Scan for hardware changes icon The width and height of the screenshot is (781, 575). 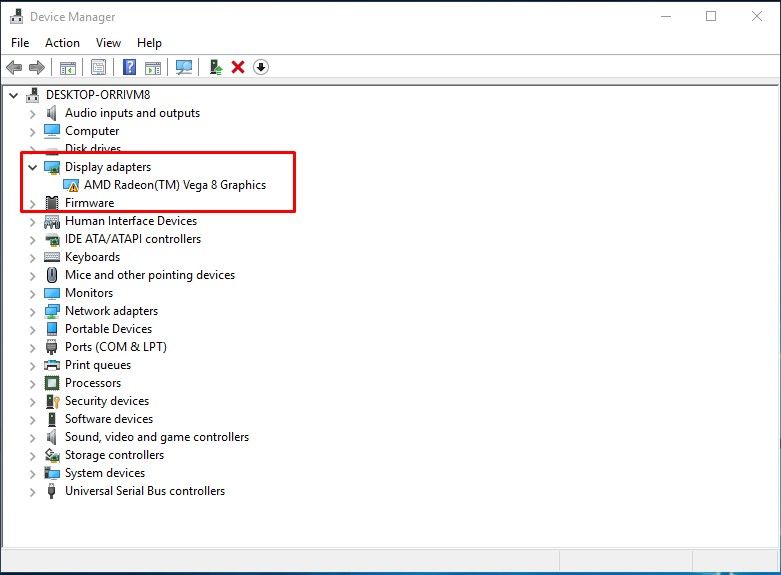click(x=184, y=67)
